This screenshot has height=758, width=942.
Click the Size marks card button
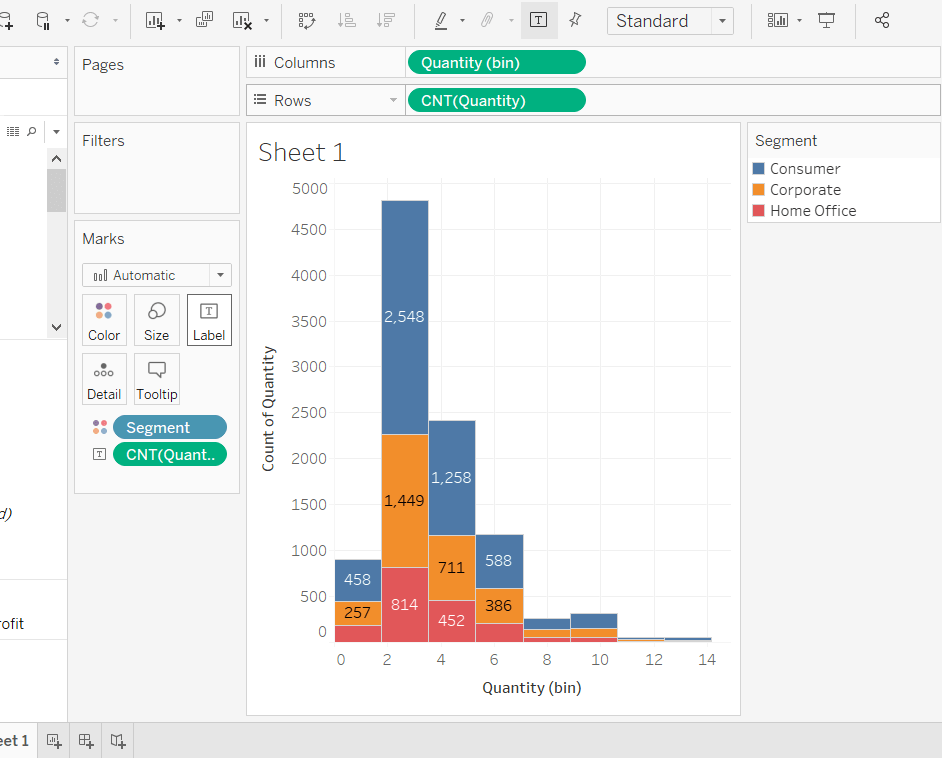pos(157,320)
